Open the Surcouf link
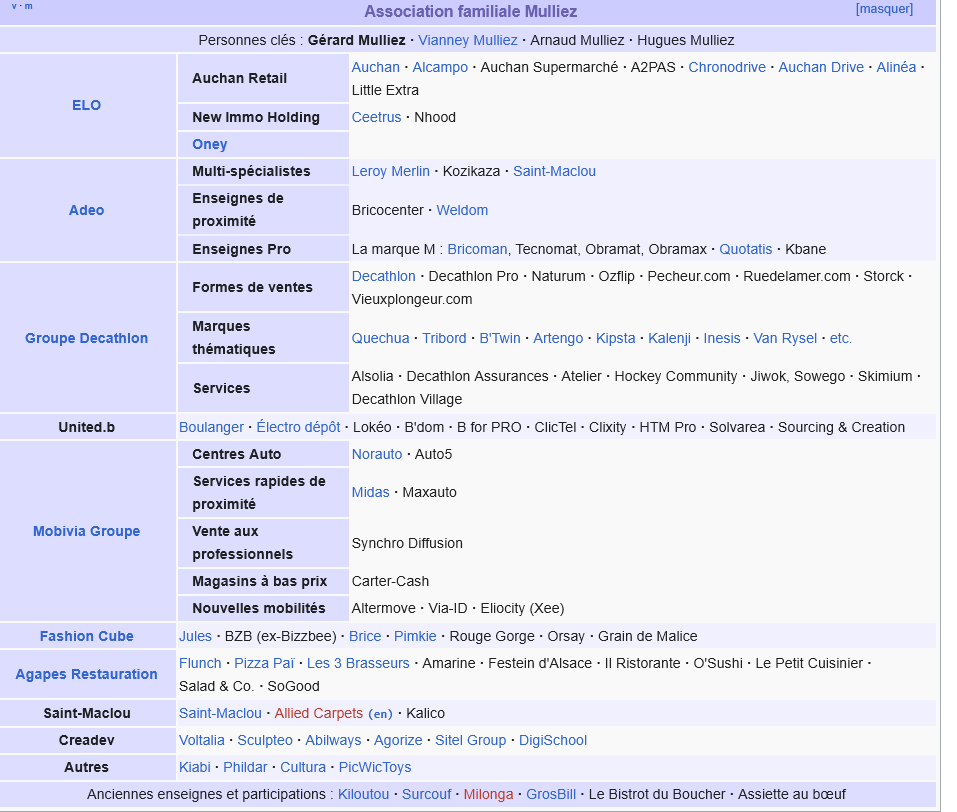 click(x=426, y=794)
